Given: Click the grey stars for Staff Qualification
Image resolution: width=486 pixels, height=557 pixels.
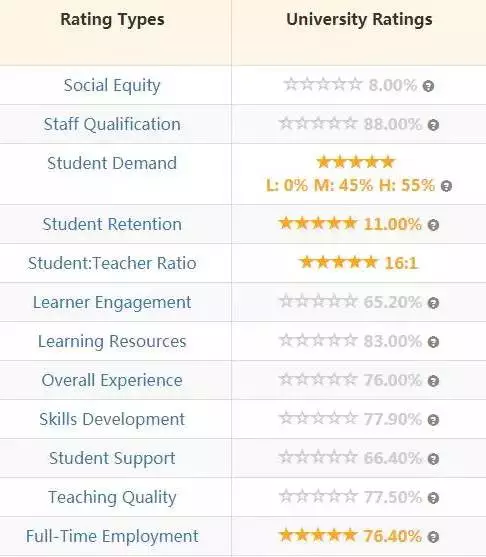Looking at the screenshot, I should point(318,124).
